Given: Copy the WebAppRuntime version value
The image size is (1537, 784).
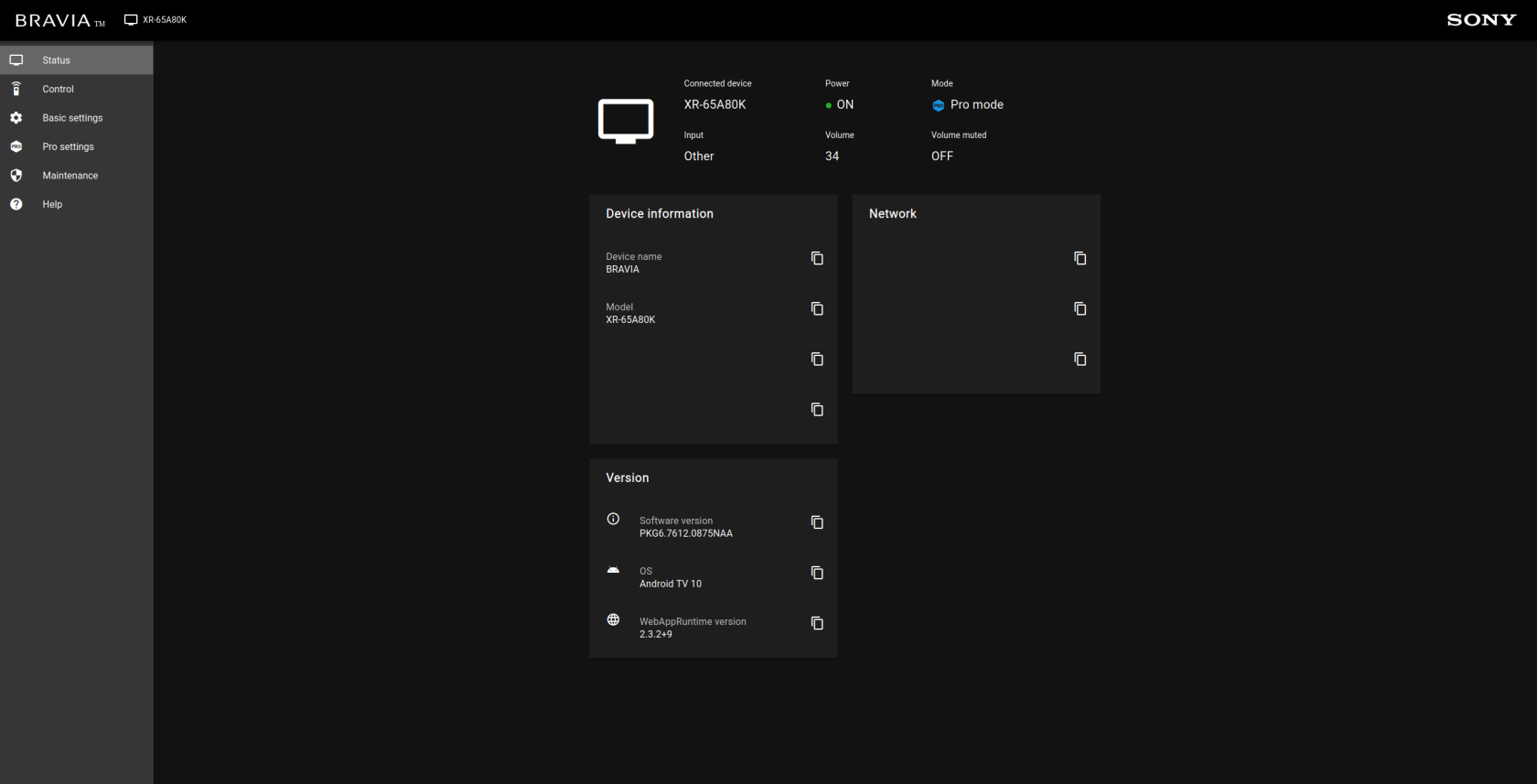Looking at the screenshot, I should coord(817,623).
